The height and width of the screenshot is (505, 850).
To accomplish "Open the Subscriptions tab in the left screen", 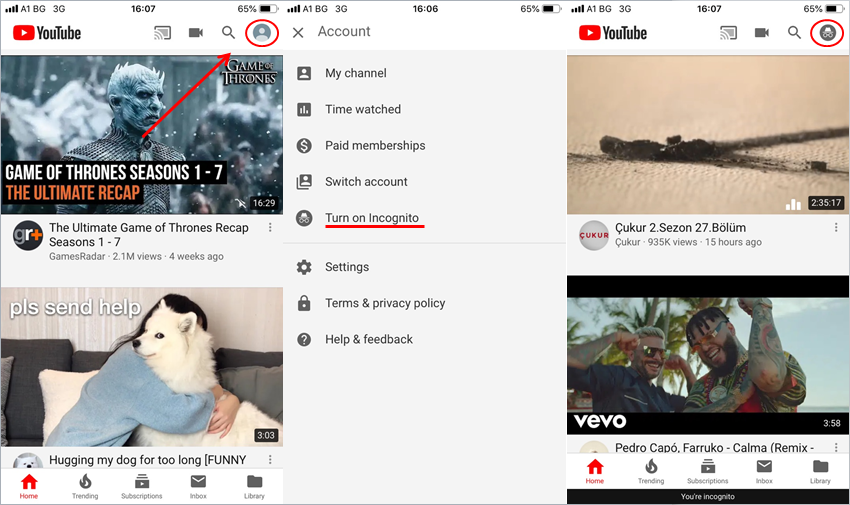I will click(141, 487).
